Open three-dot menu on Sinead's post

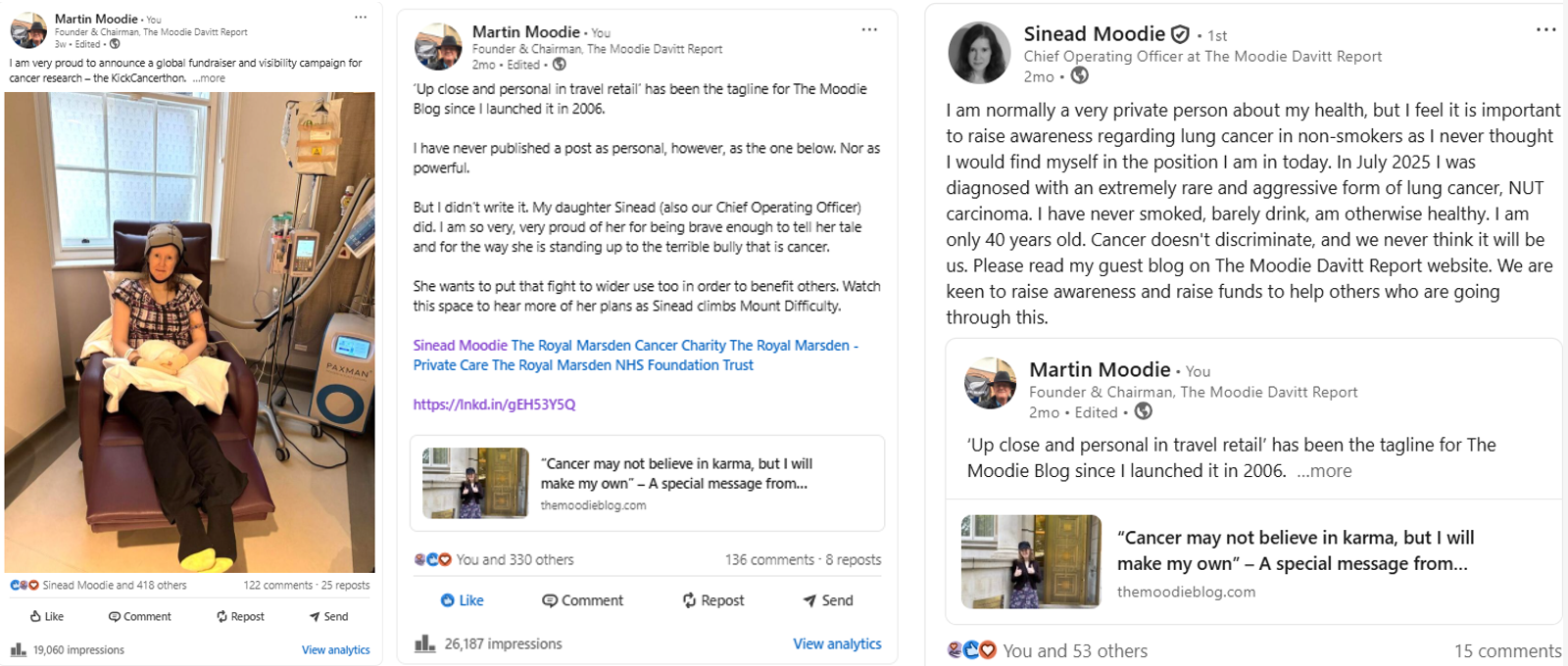pyautogui.click(x=1545, y=30)
